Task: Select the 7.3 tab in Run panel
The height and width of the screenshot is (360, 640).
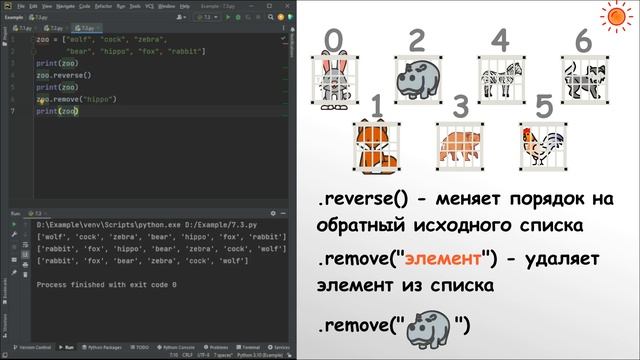Action: [x=37, y=213]
